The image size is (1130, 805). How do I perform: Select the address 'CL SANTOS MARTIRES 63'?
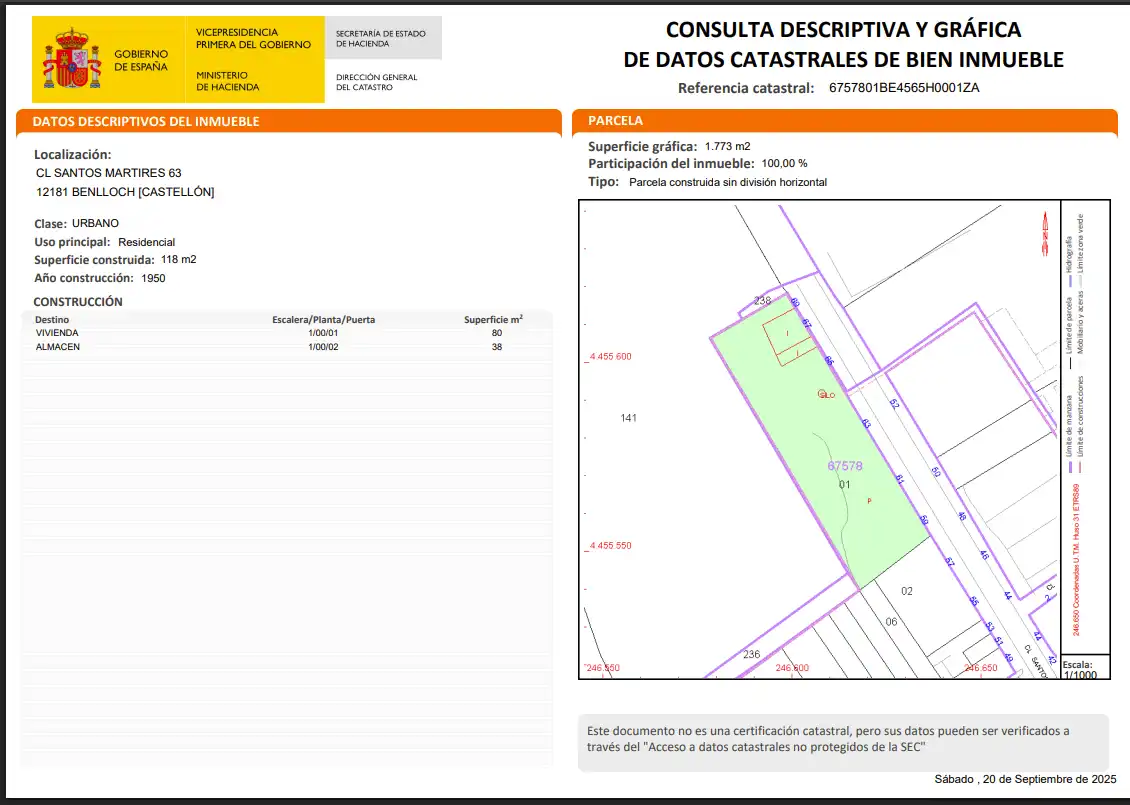click(x=109, y=173)
